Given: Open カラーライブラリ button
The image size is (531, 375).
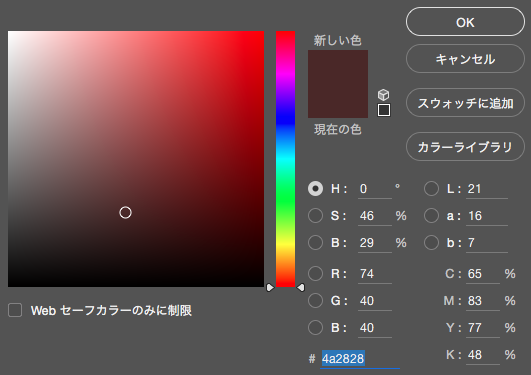Looking at the screenshot, I should pyautogui.click(x=465, y=147).
